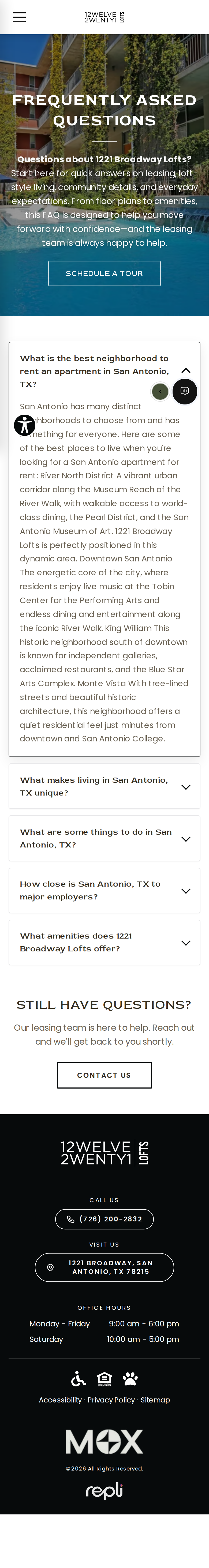Screen dimensions: 209x1568
Task: Open the chat bubble widget
Action: point(185,391)
